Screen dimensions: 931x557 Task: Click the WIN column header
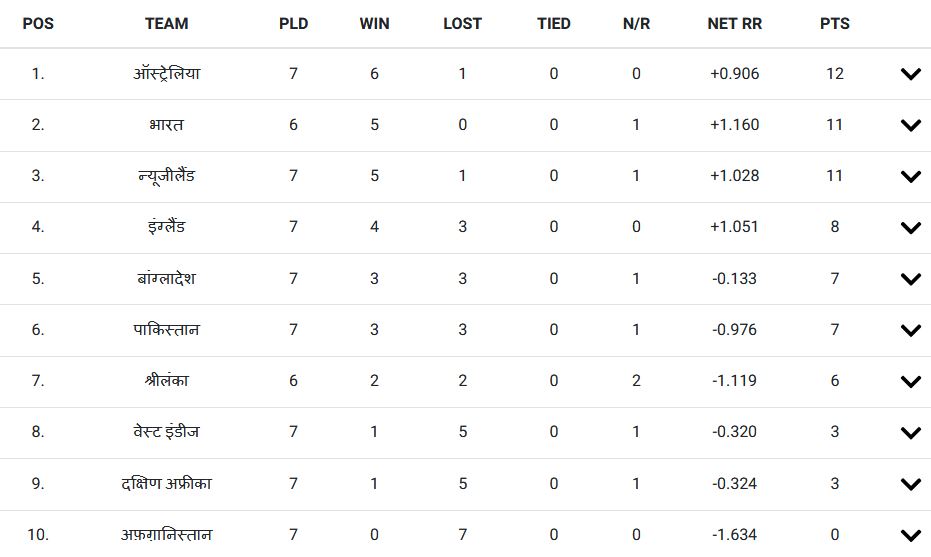374,23
